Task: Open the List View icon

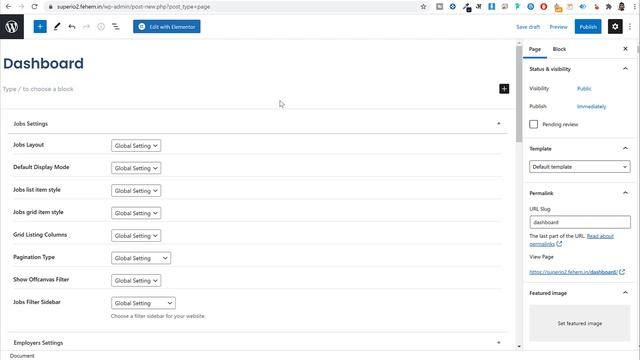Action: 116,27
